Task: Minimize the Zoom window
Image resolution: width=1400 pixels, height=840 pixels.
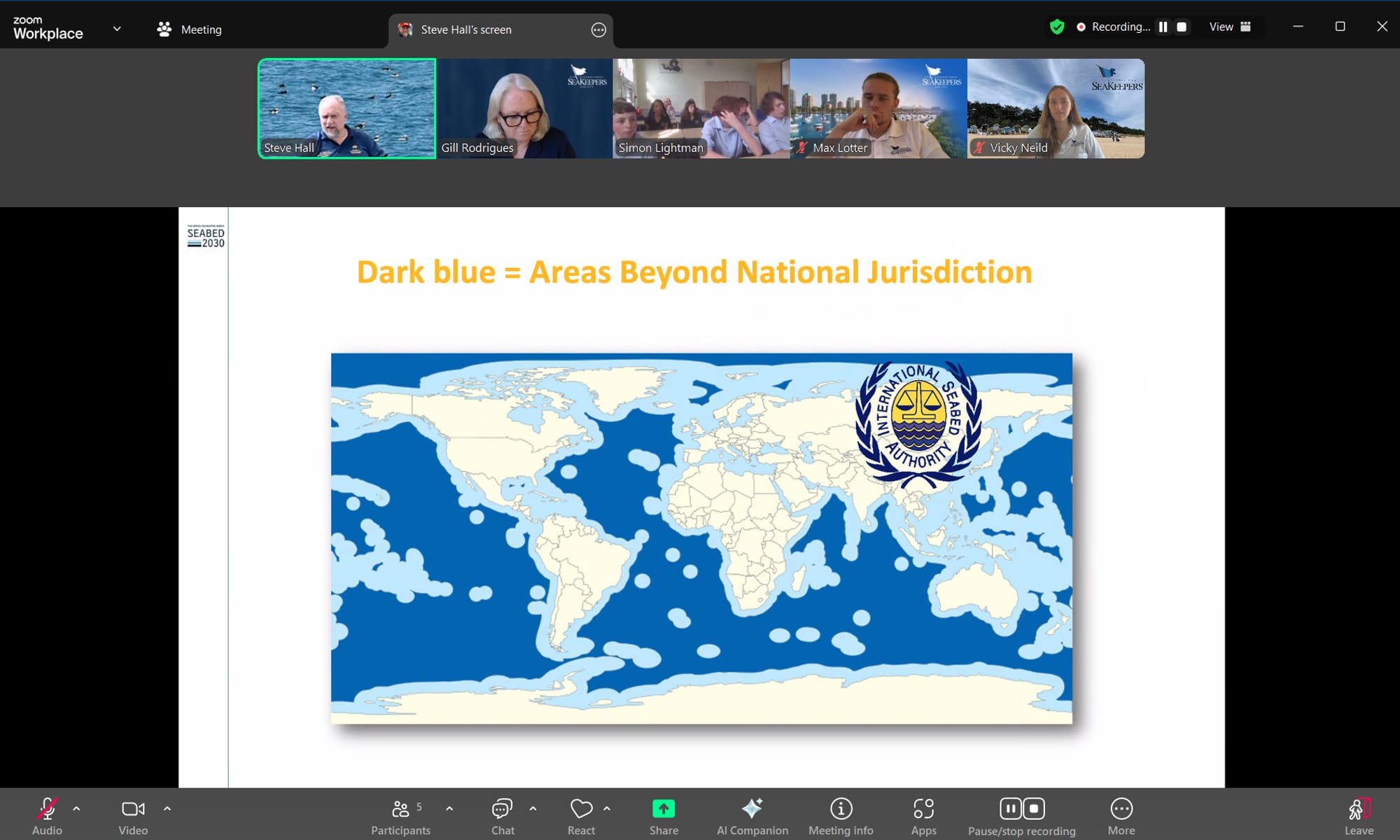Action: pos(1298,27)
